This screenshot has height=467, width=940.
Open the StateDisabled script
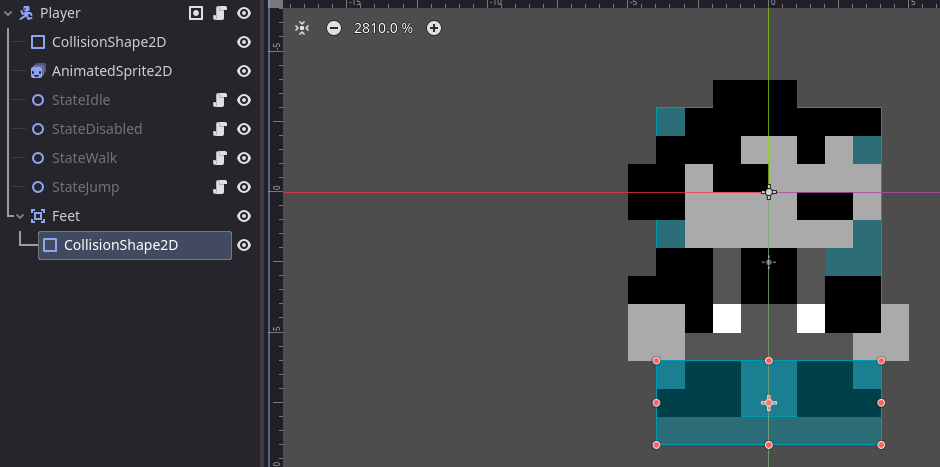pos(220,129)
